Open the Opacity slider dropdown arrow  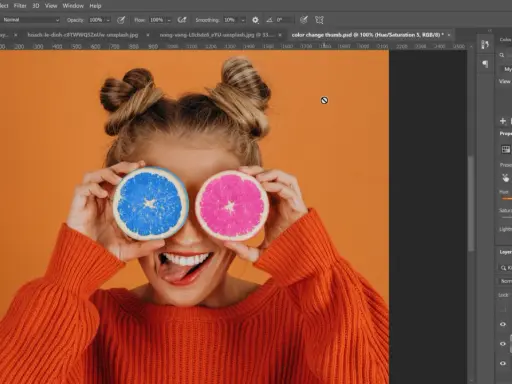click(x=108, y=20)
